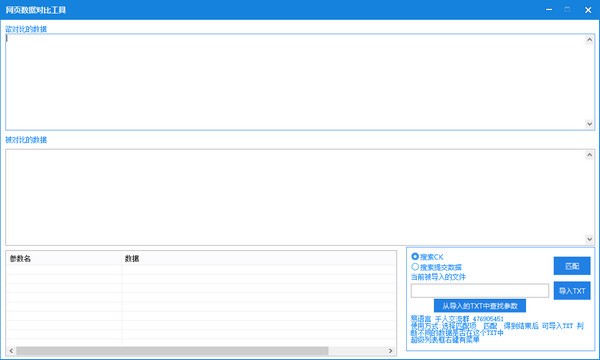Screen dimensions: 600x360
Task: Click the table's left scroll arrow
Action: 11,350
